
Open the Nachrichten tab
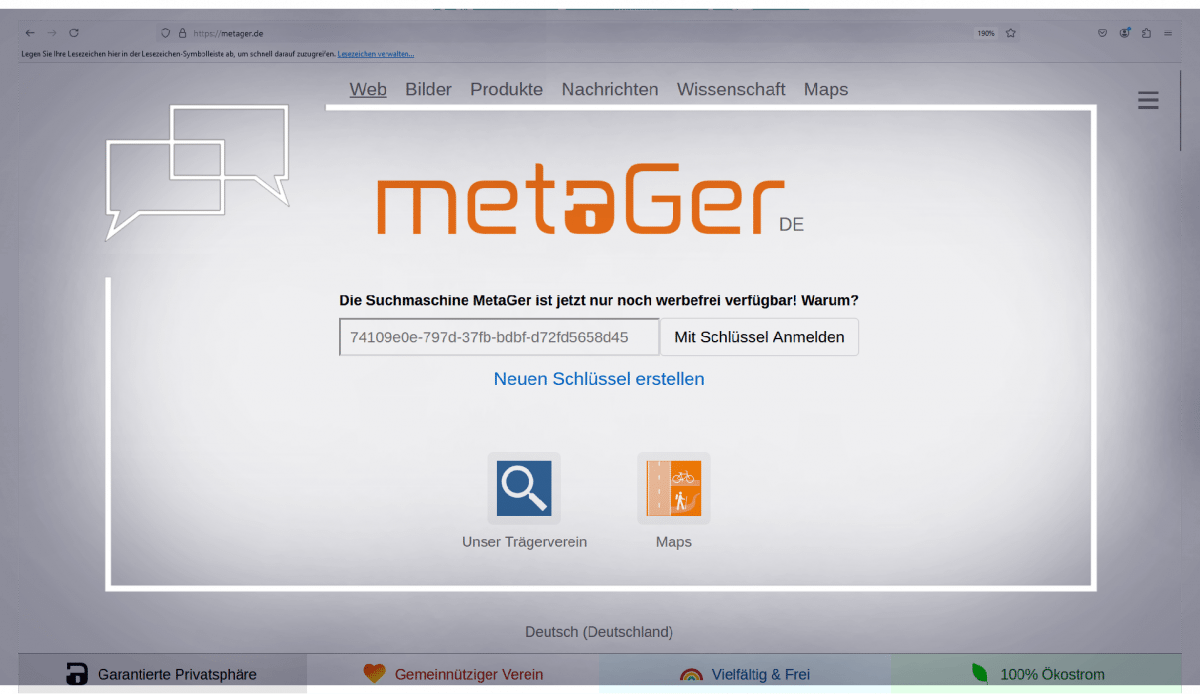click(610, 89)
